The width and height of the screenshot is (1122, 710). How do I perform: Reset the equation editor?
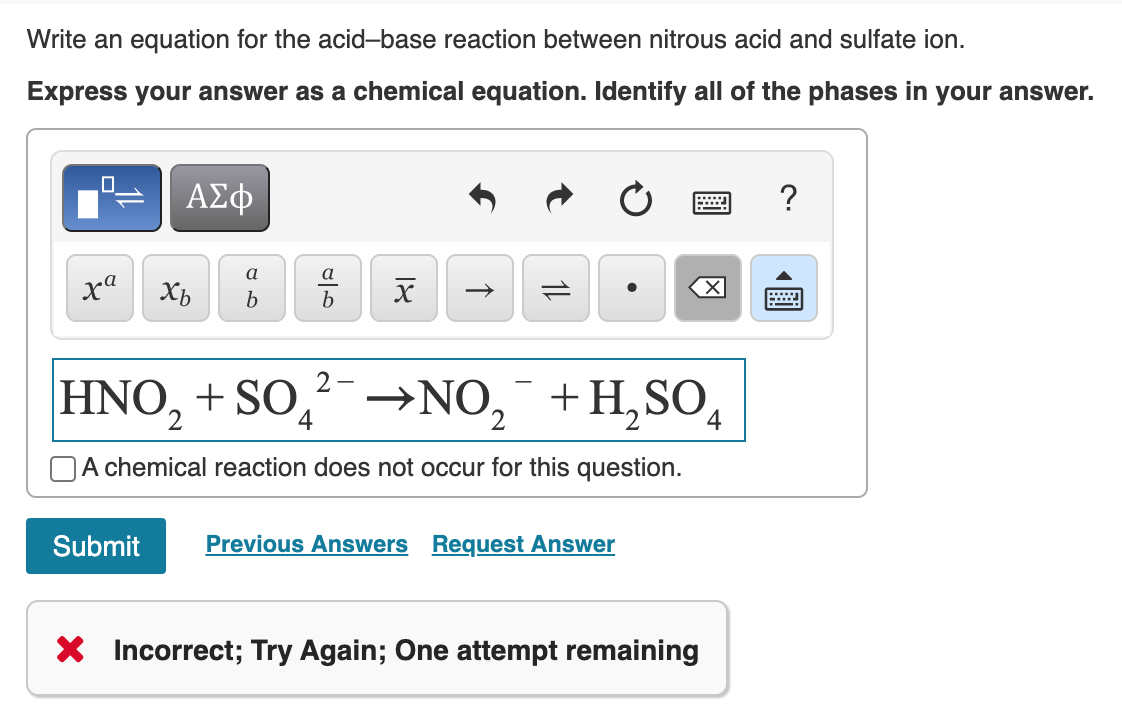click(x=635, y=199)
